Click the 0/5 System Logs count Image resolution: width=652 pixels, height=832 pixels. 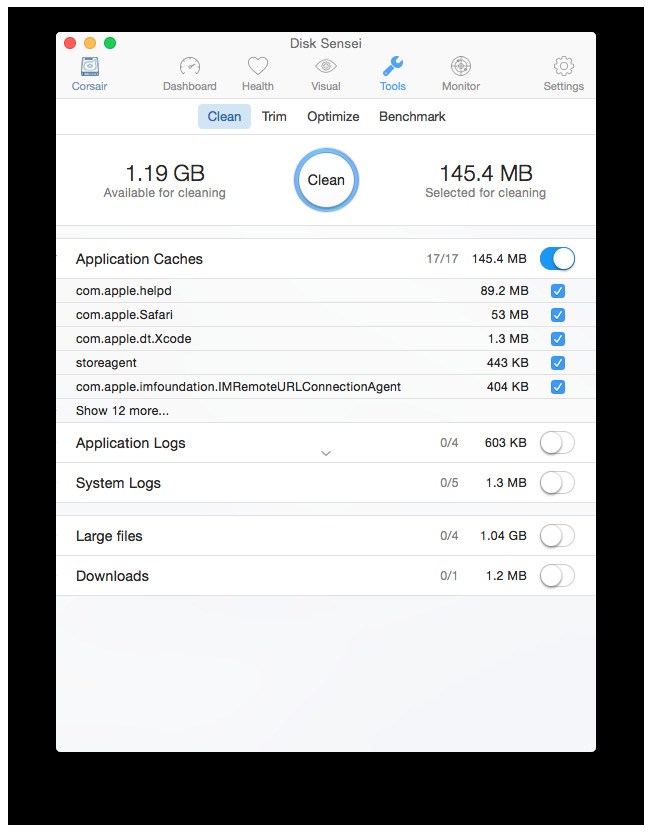tap(449, 483)
